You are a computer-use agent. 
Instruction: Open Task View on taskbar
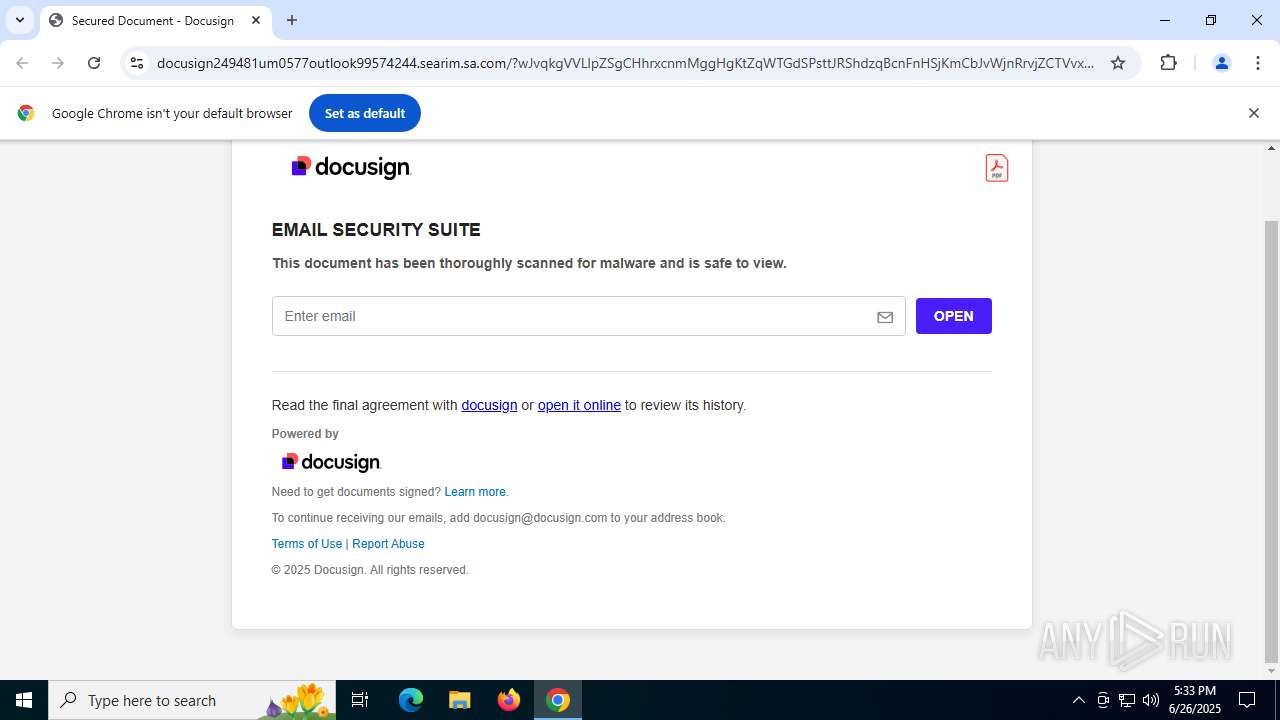[x=360, y=700]
